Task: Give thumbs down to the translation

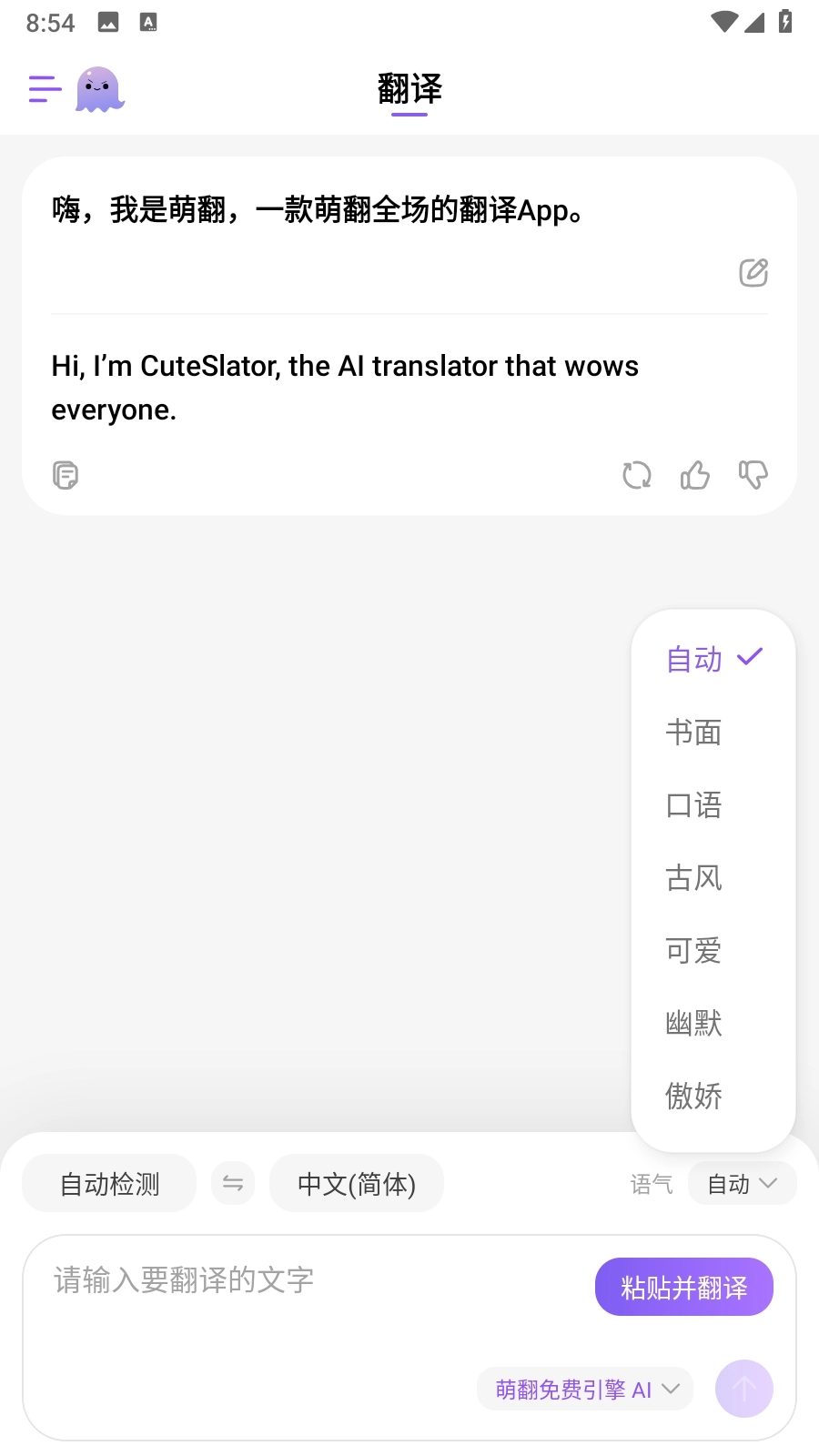Action: tap(753, 474)
